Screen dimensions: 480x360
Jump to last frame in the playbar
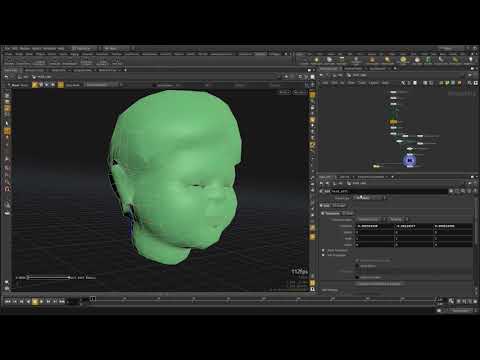pyautogui.click(x=62, y=301)
